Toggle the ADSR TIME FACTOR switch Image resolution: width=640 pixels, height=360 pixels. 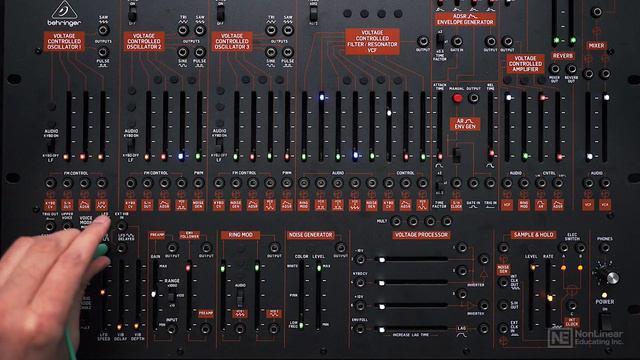point(440,40)
